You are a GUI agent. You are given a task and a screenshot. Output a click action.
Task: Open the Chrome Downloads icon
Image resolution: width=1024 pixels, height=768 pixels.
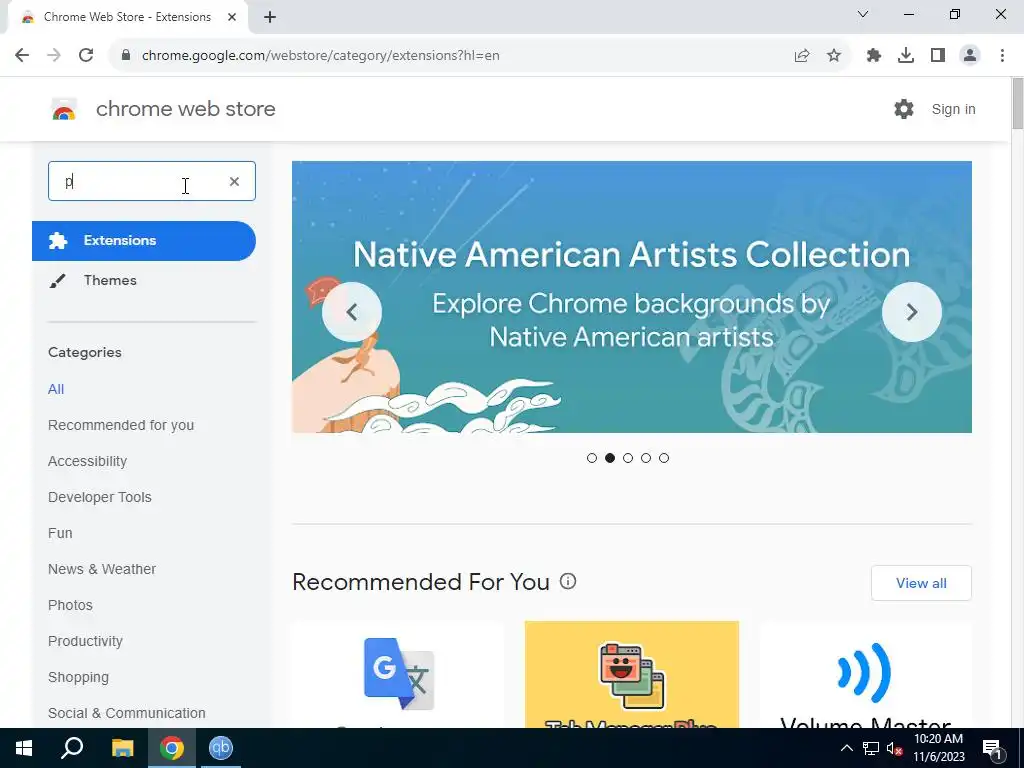pyautogui.click(x=906, y=56)
